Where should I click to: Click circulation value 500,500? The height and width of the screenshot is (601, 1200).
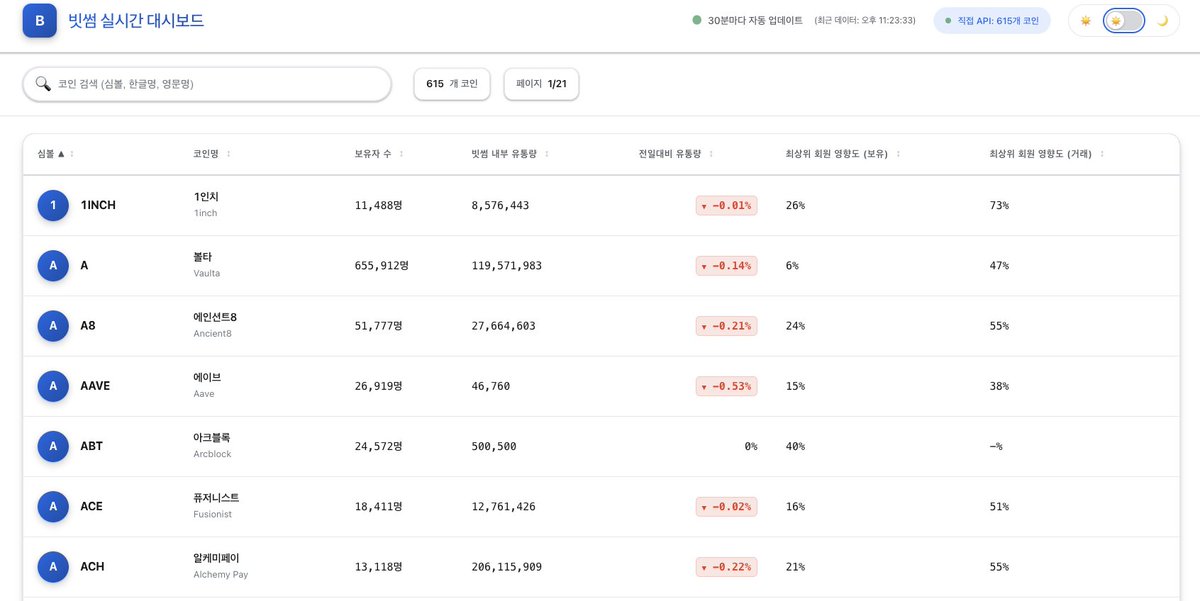click(494, 446)
